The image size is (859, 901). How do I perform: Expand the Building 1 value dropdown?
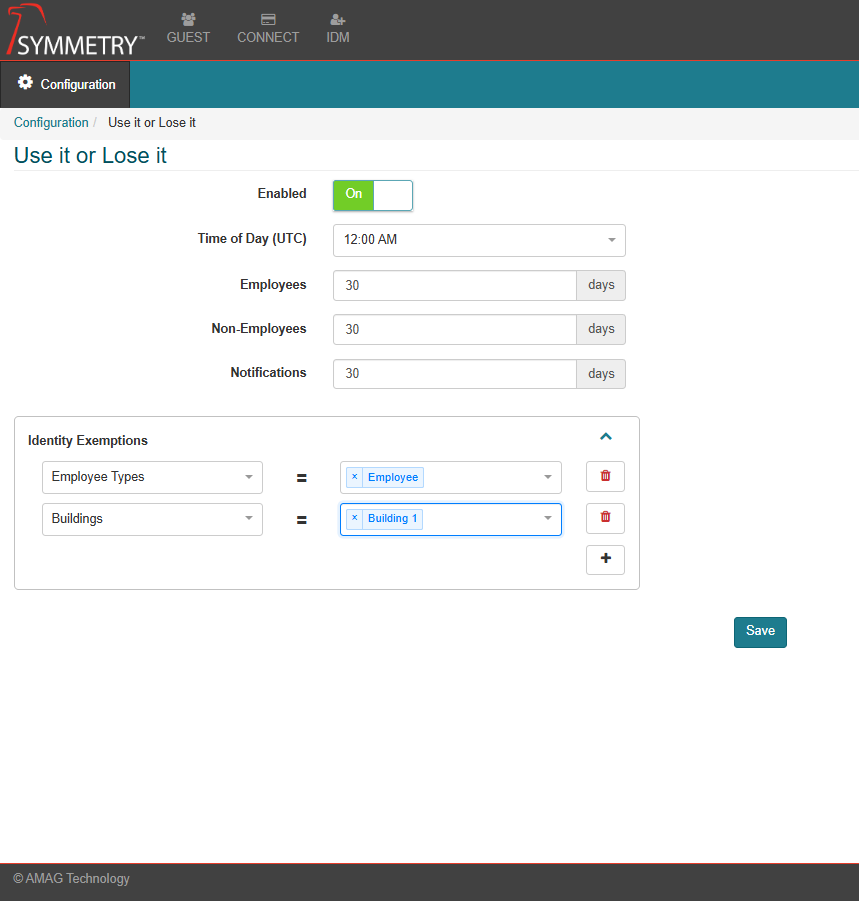[547, 519]
